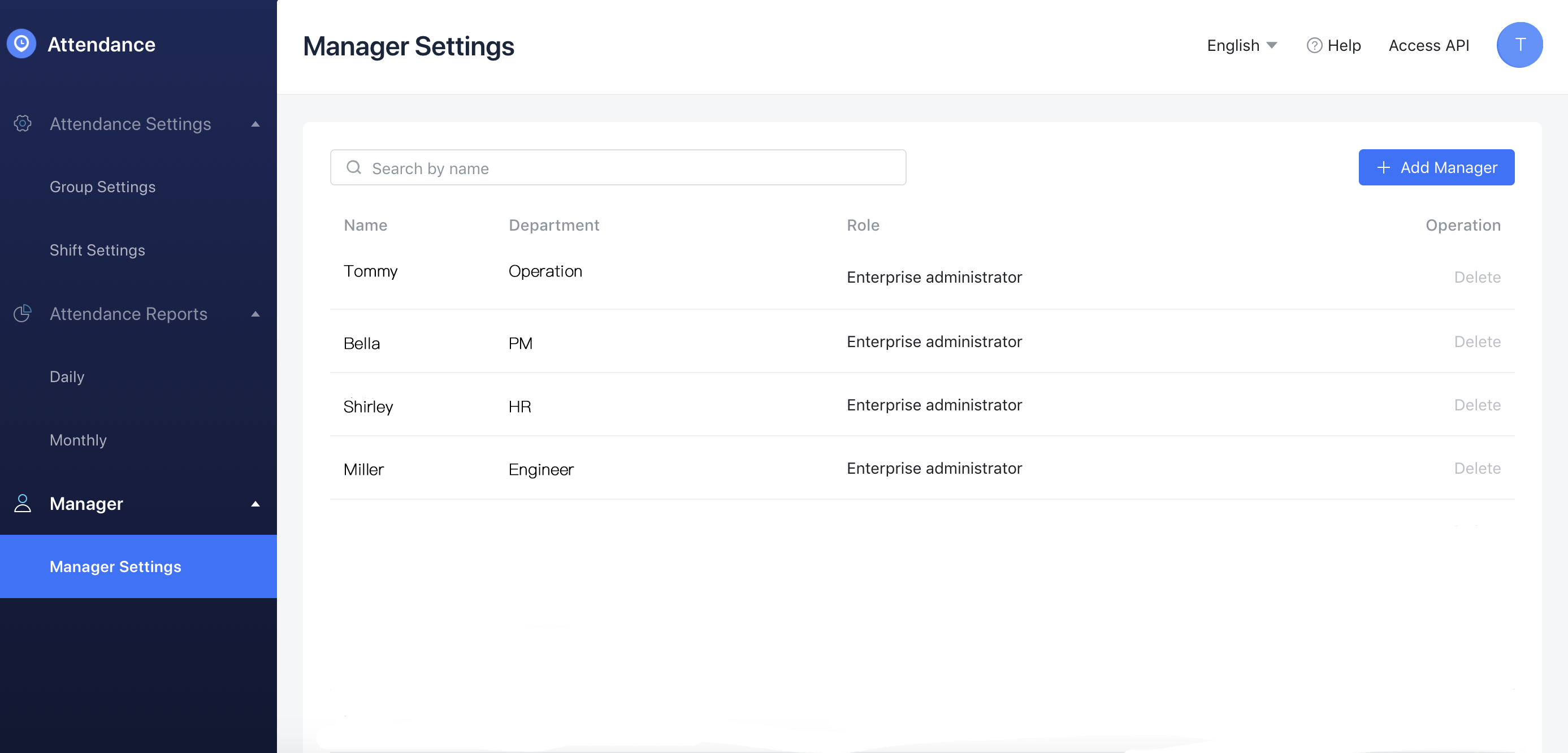Click the Access API link
This screenshot has height=753, width=1568.
point(1428,46)
